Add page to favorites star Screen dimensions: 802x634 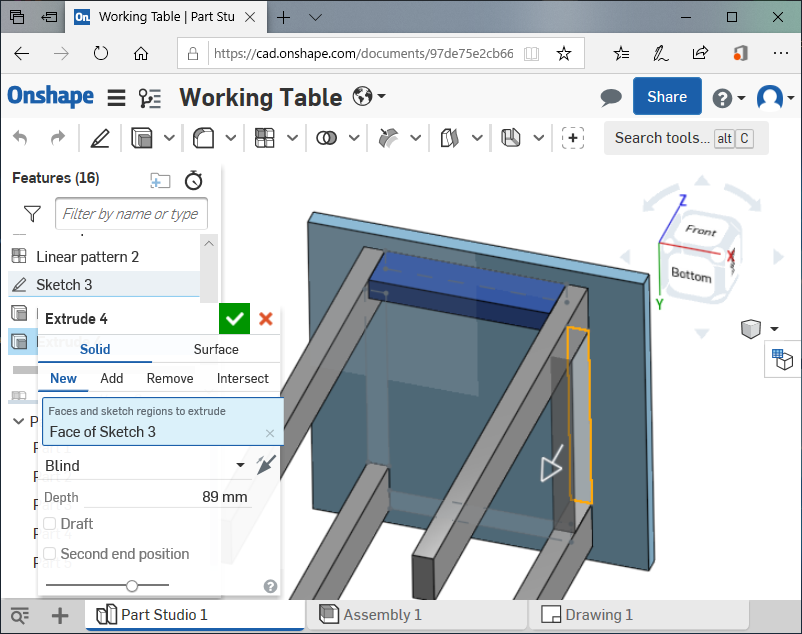[564, 53]
